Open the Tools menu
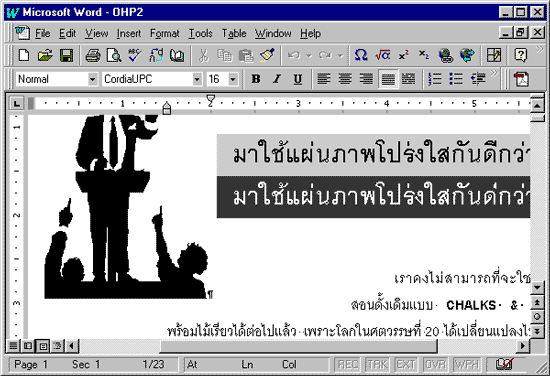Image resolution: width=550 pixels, height=376 pixels. pyautogui.click(x=201, y=33)
